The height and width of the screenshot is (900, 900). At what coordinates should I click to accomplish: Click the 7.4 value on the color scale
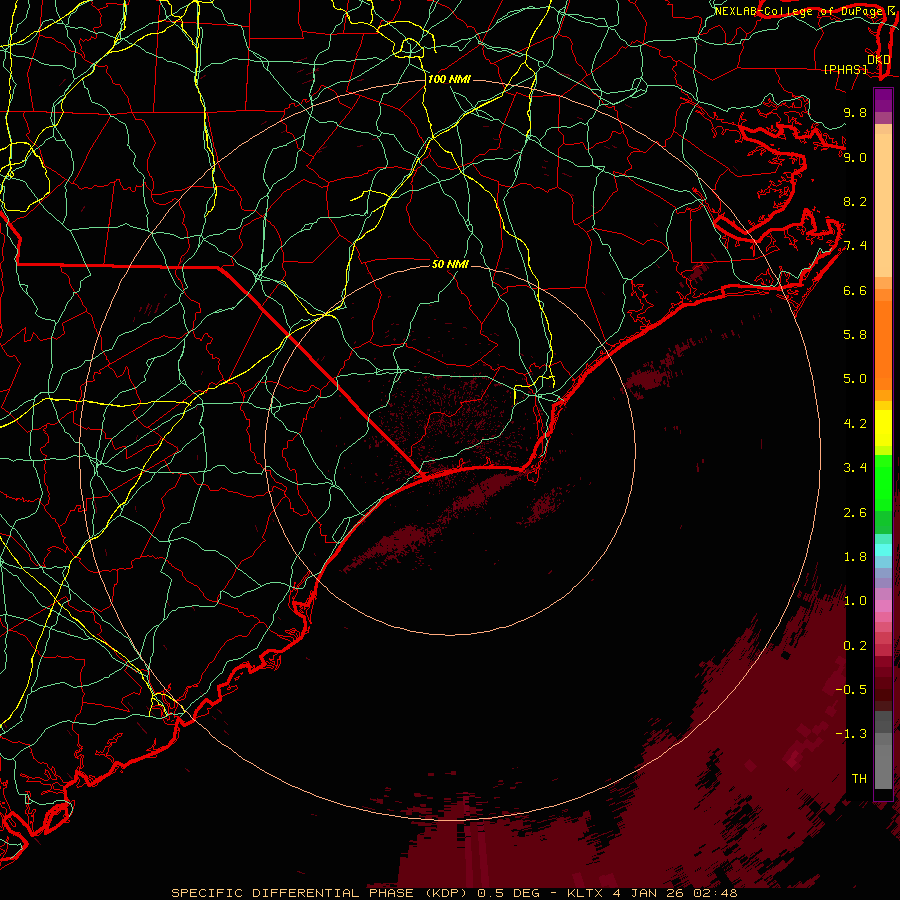(x=855, y=246)
